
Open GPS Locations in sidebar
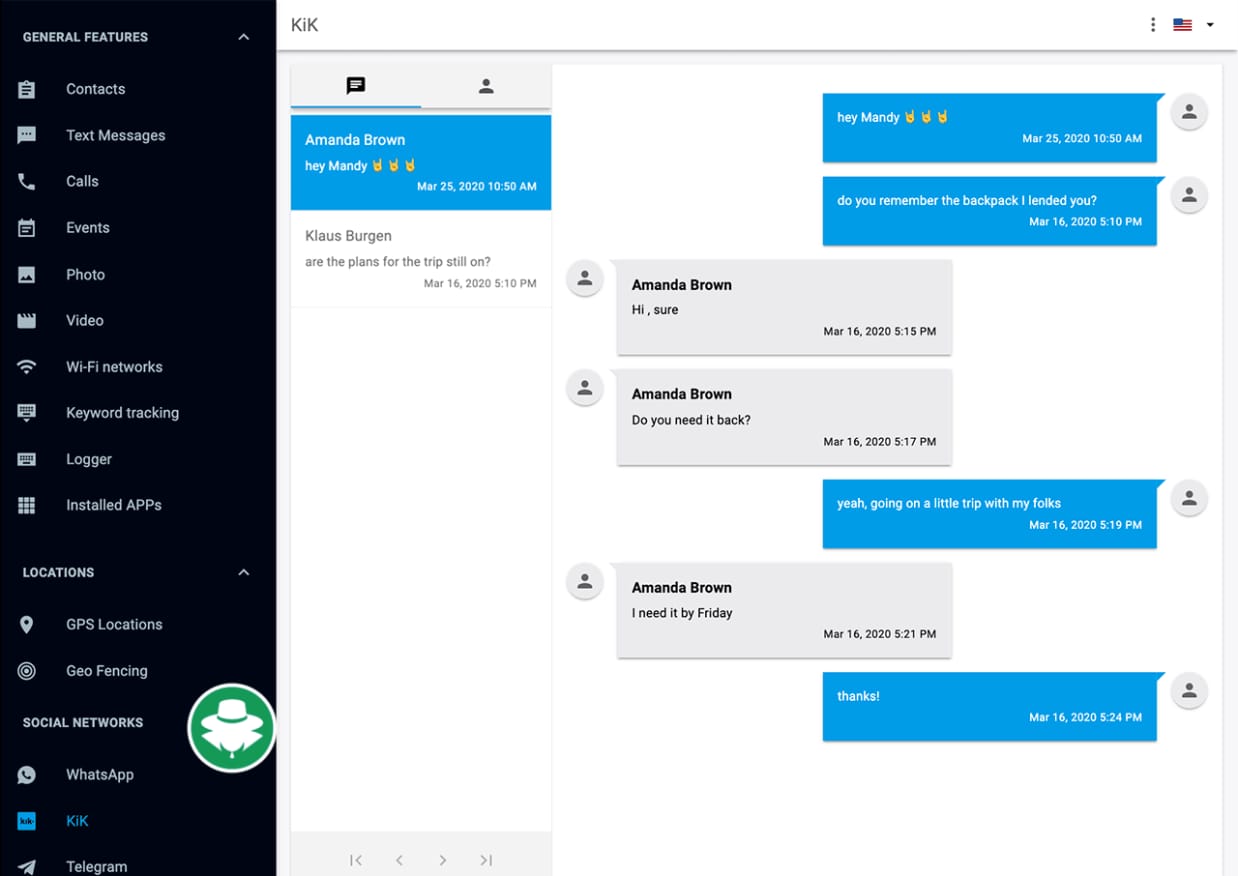coord(113,624)
